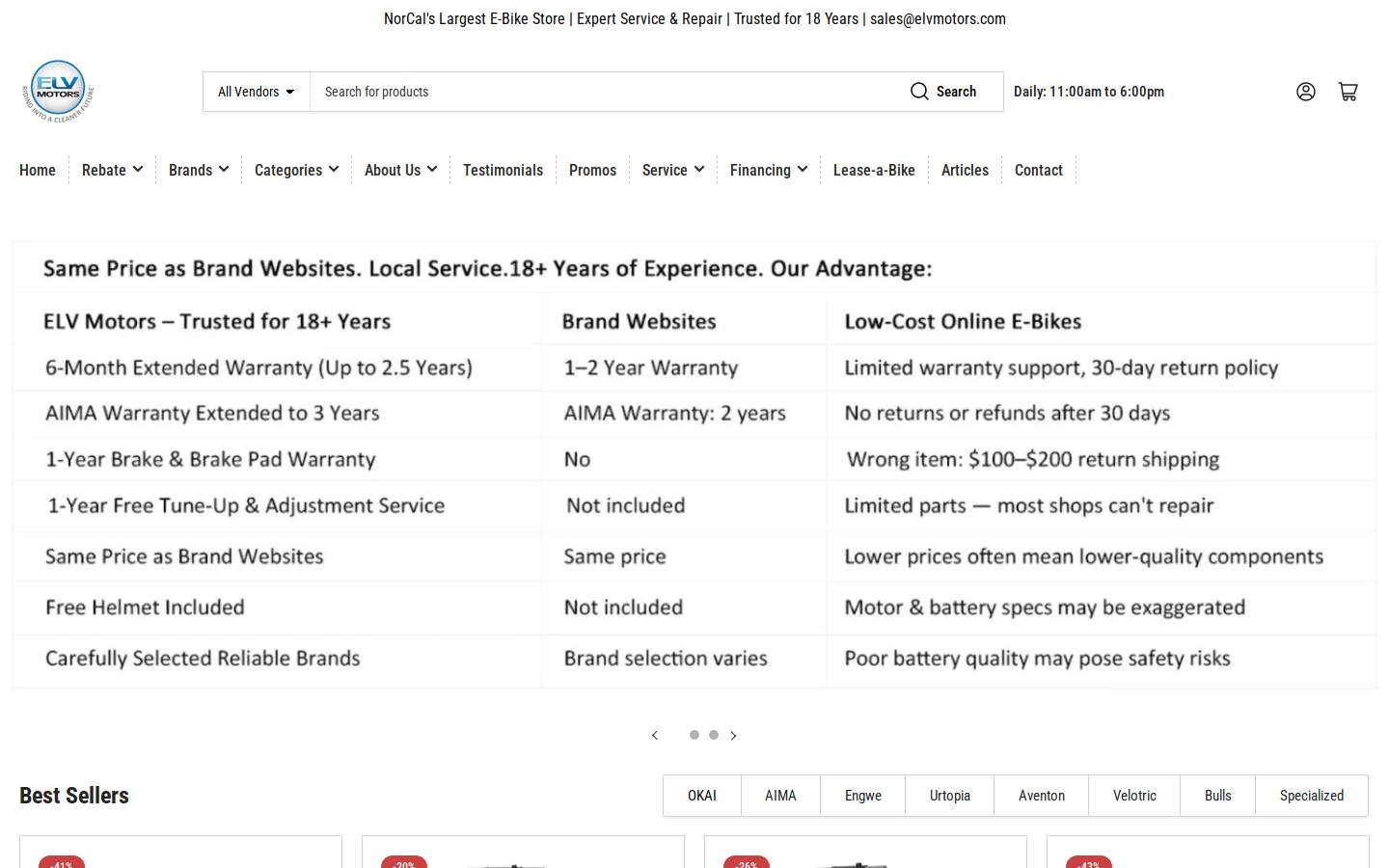Select the Velotric best sellers tab

(x=1134, y=796)
